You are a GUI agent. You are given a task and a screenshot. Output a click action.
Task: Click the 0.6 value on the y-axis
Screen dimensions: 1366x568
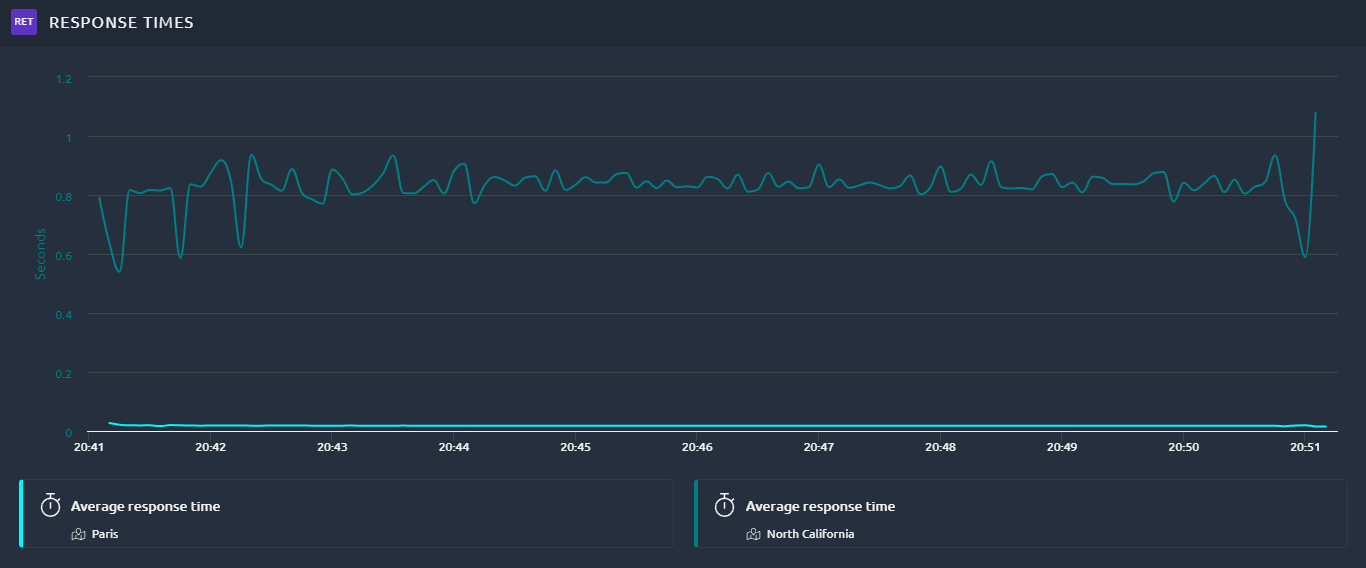[x=65, y=255]
